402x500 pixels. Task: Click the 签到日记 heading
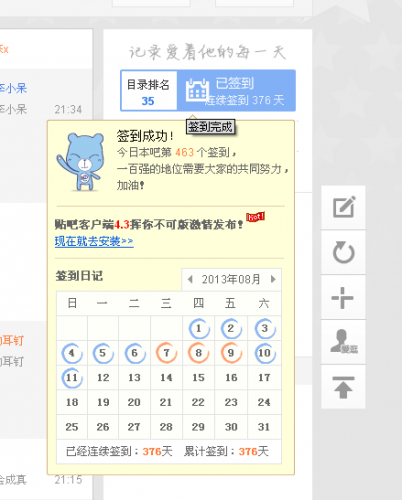79,276
